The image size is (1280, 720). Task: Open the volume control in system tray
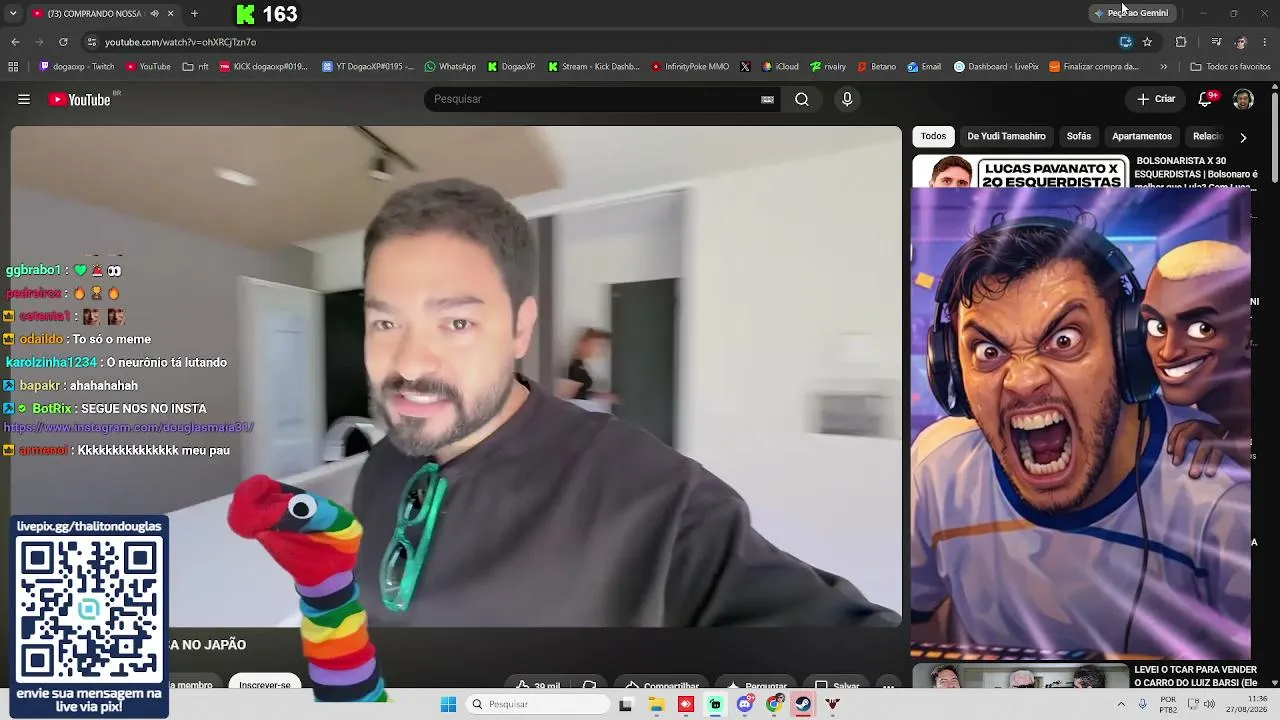click(x=1209, y=704)
